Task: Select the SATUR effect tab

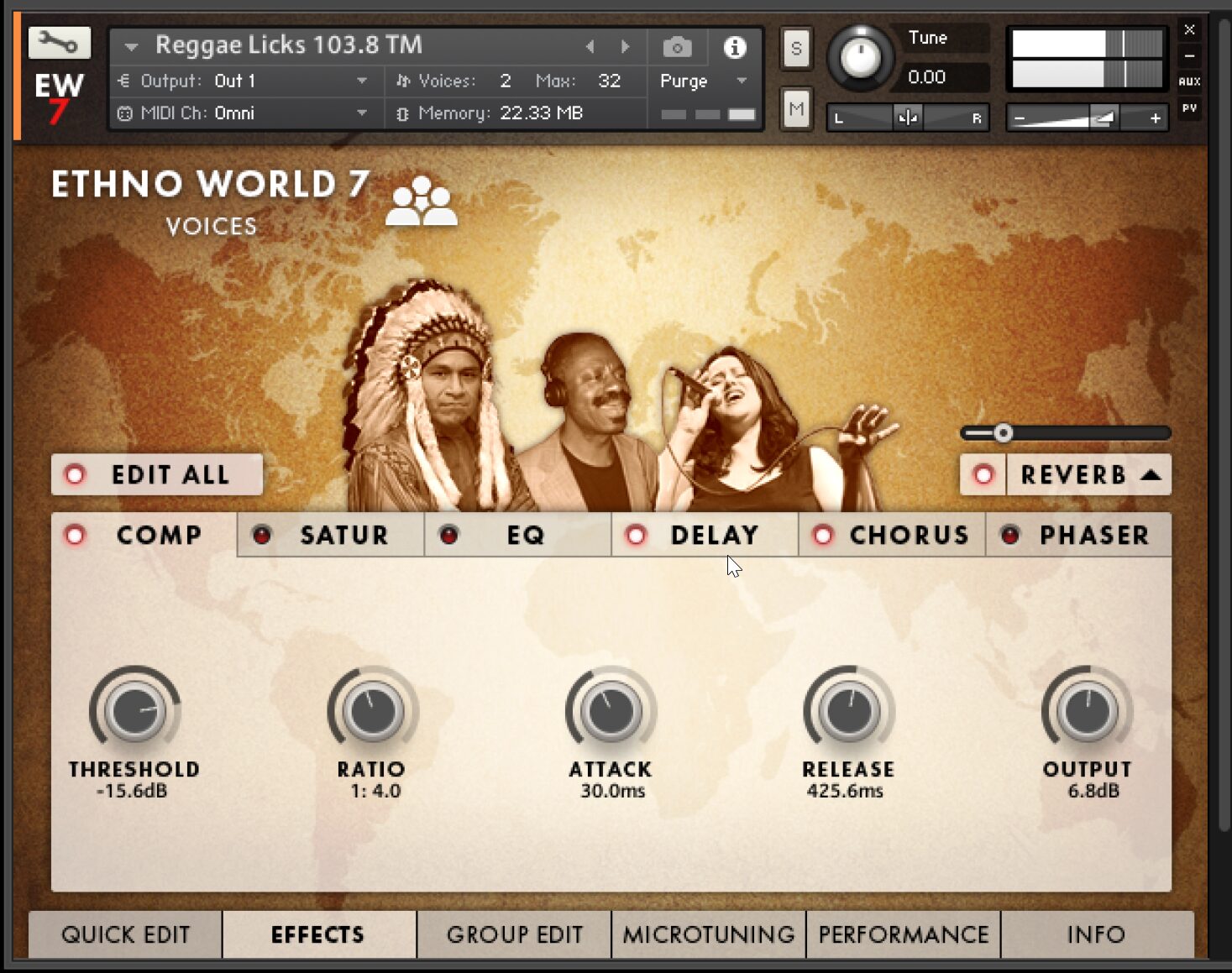Action: (x=331, y=535)
